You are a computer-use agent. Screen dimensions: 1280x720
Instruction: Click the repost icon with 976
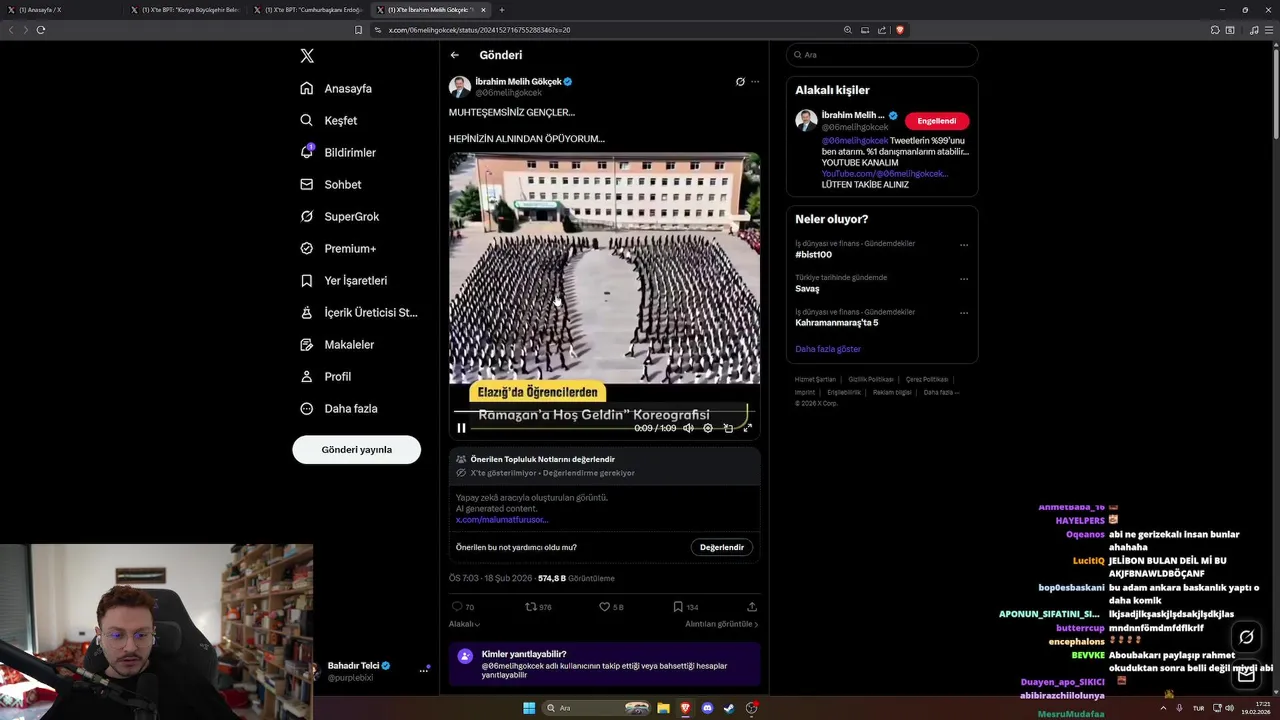pyautogui.click(x=531, y=607)
